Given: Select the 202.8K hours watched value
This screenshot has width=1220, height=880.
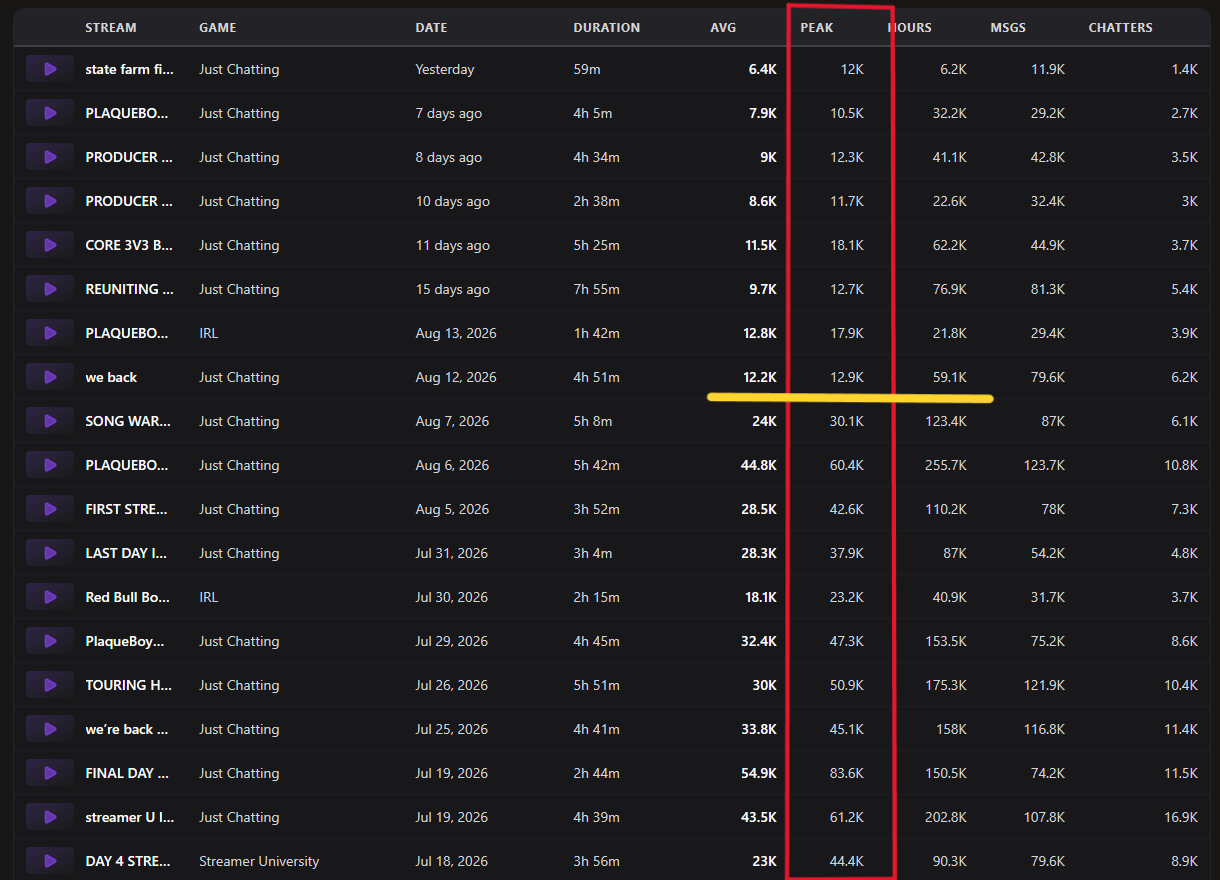Looking at the screenshot, I should [946, 817].
